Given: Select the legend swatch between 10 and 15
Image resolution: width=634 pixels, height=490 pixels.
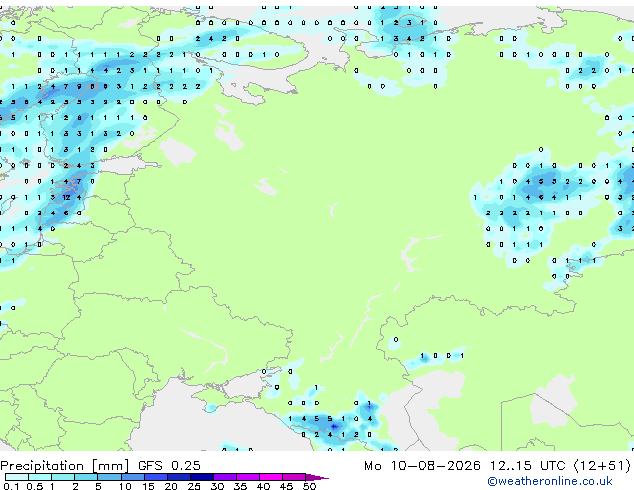Looking at the screenshot, I should pyautogui.click(x=133, y=477).
